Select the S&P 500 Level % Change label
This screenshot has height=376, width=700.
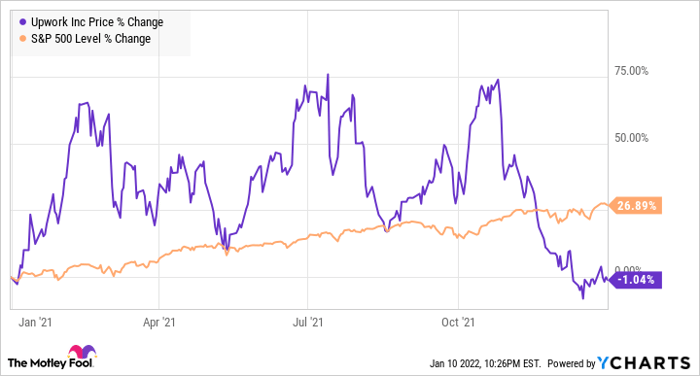91,39
